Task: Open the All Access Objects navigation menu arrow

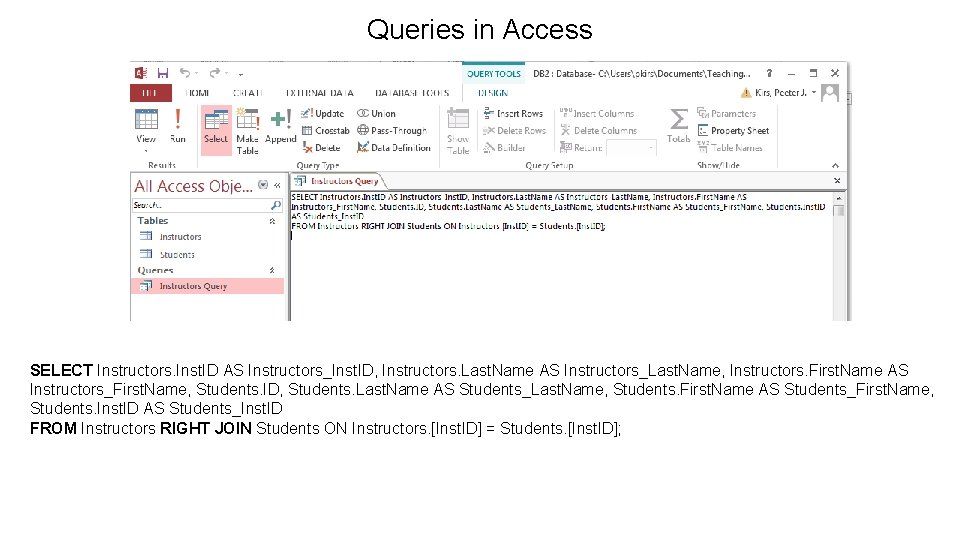Action: click(x=263, y=185)
